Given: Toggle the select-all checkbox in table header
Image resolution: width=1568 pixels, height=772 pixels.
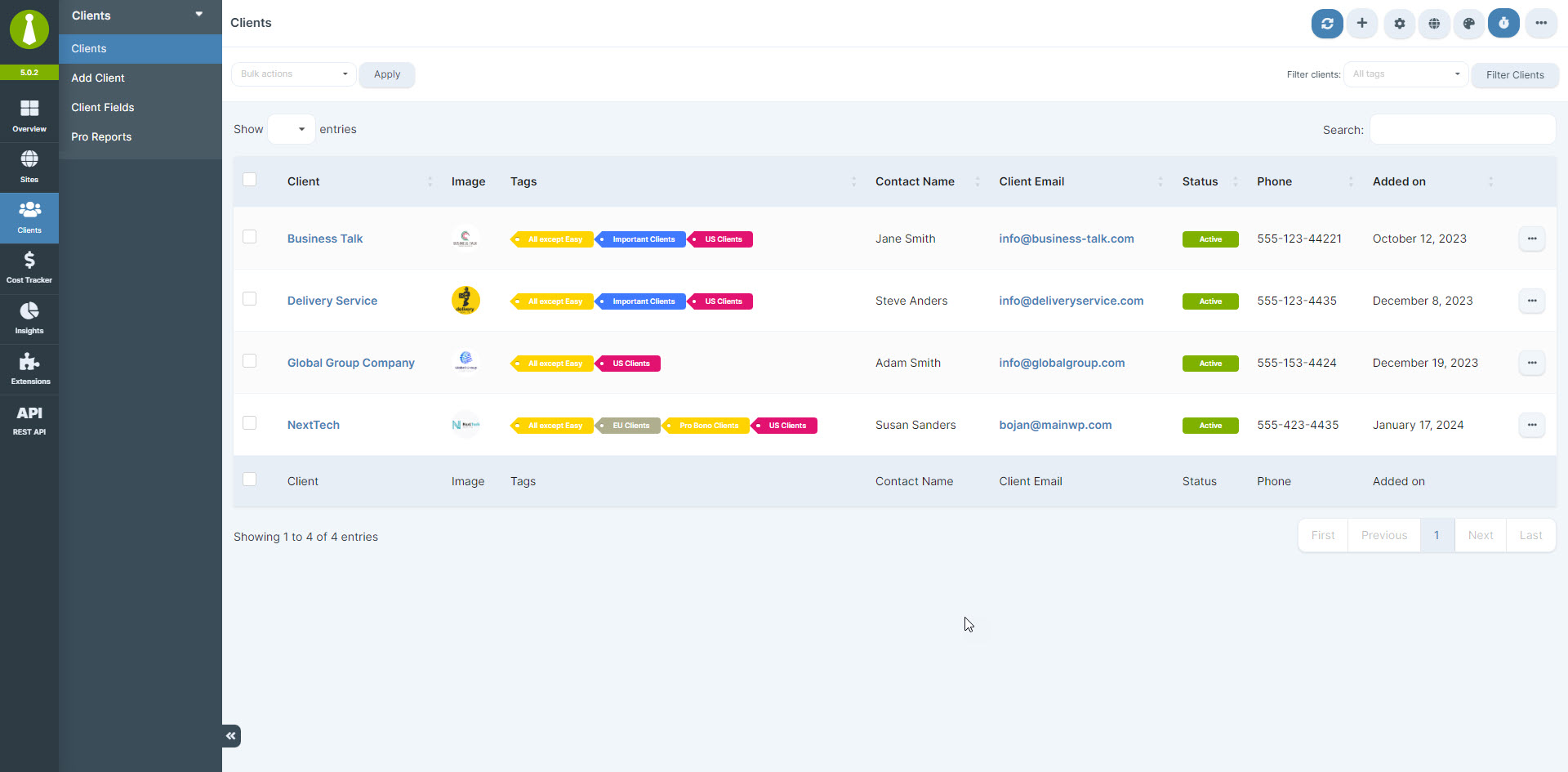Looking at the screenshot, I should 250,180.
